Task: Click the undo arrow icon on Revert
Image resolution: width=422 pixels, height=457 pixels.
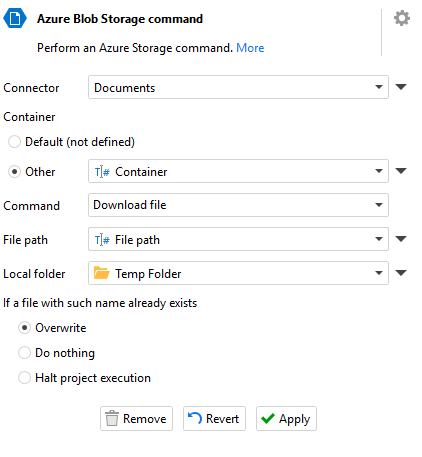Action: tap(195, 418)
